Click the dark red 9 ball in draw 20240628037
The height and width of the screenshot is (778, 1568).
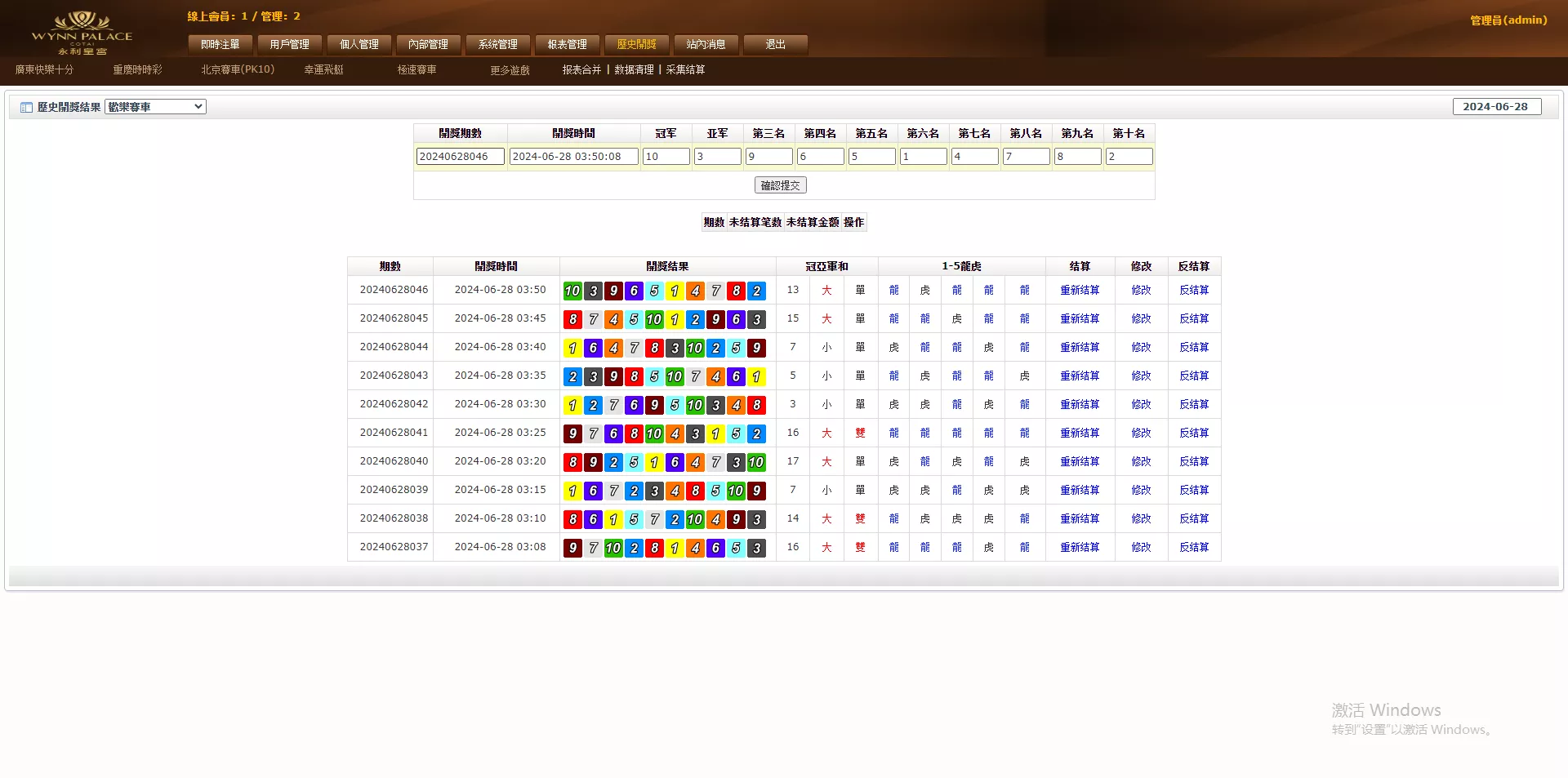[572, 548]
